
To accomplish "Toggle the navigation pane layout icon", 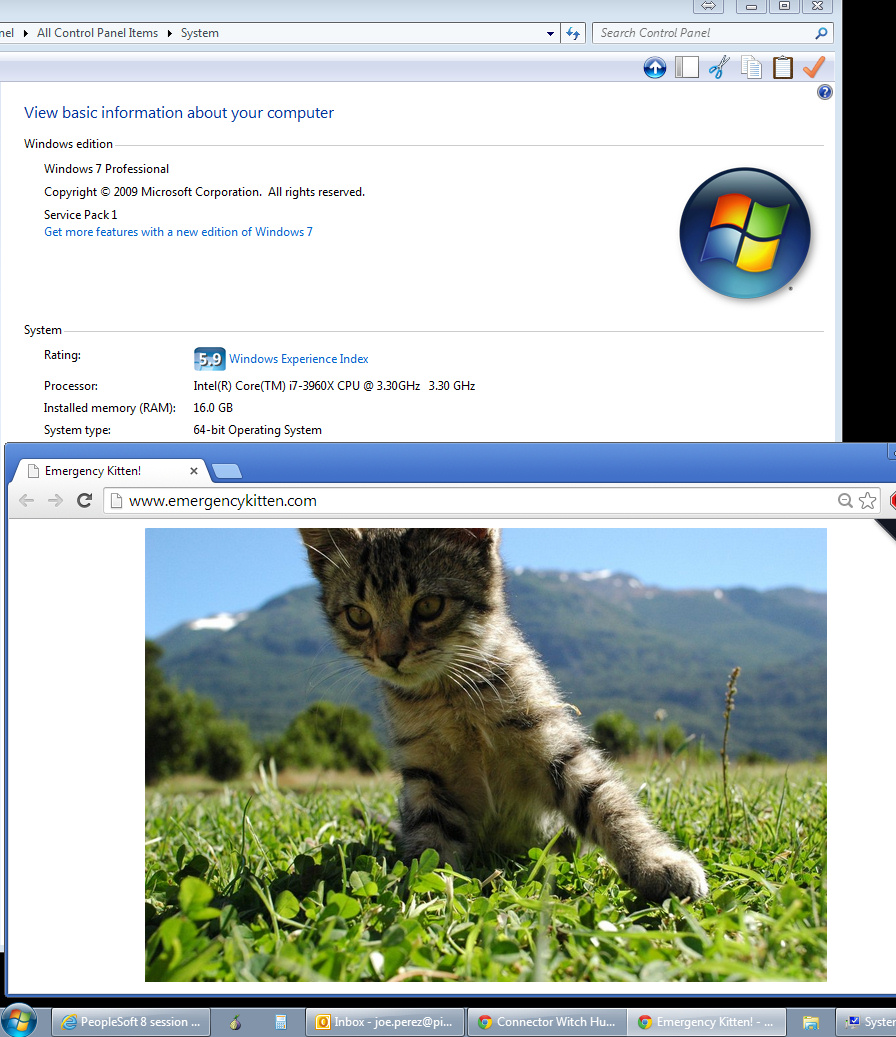I will pos(687,67).
